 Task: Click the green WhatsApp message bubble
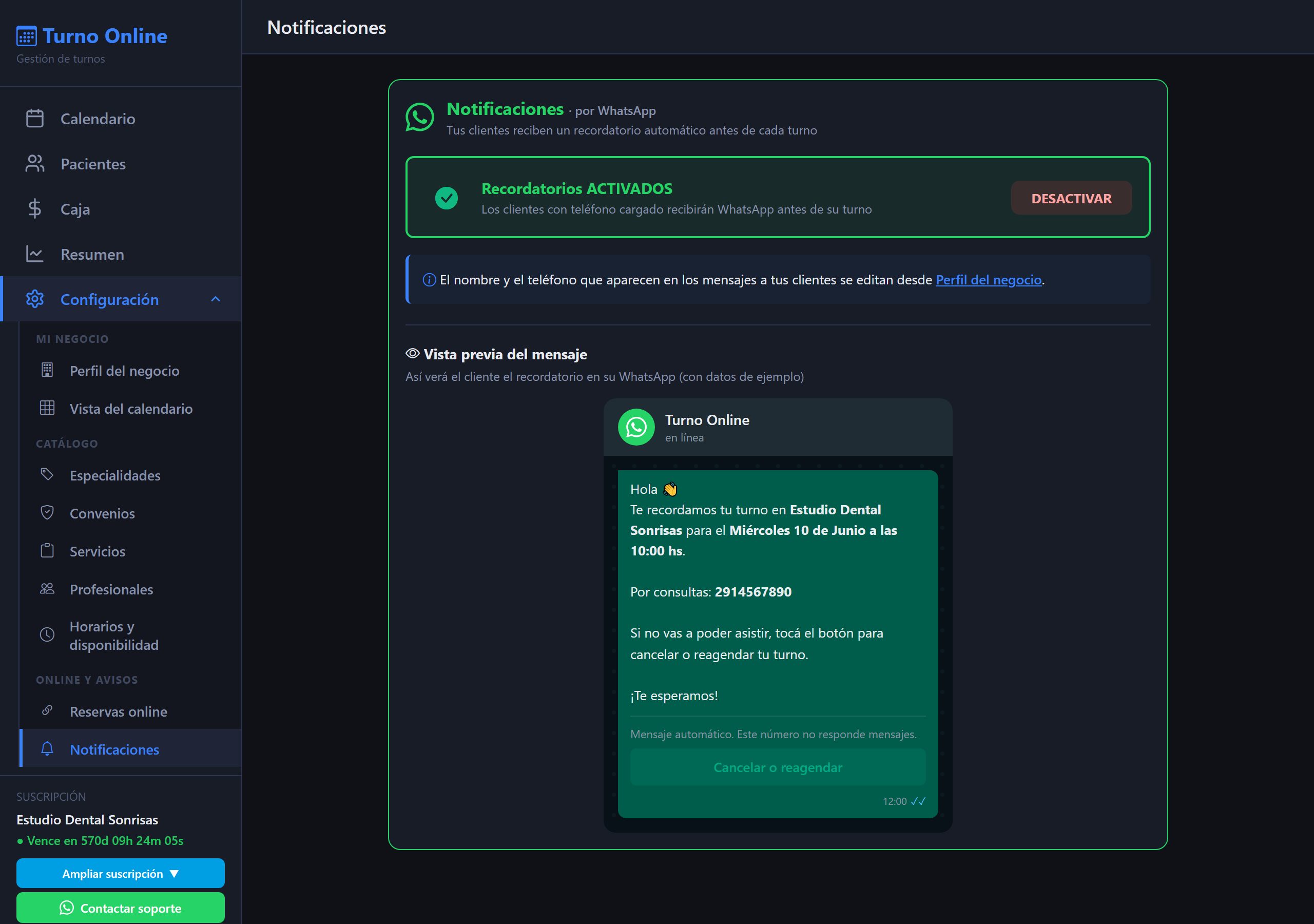[778, 644]
